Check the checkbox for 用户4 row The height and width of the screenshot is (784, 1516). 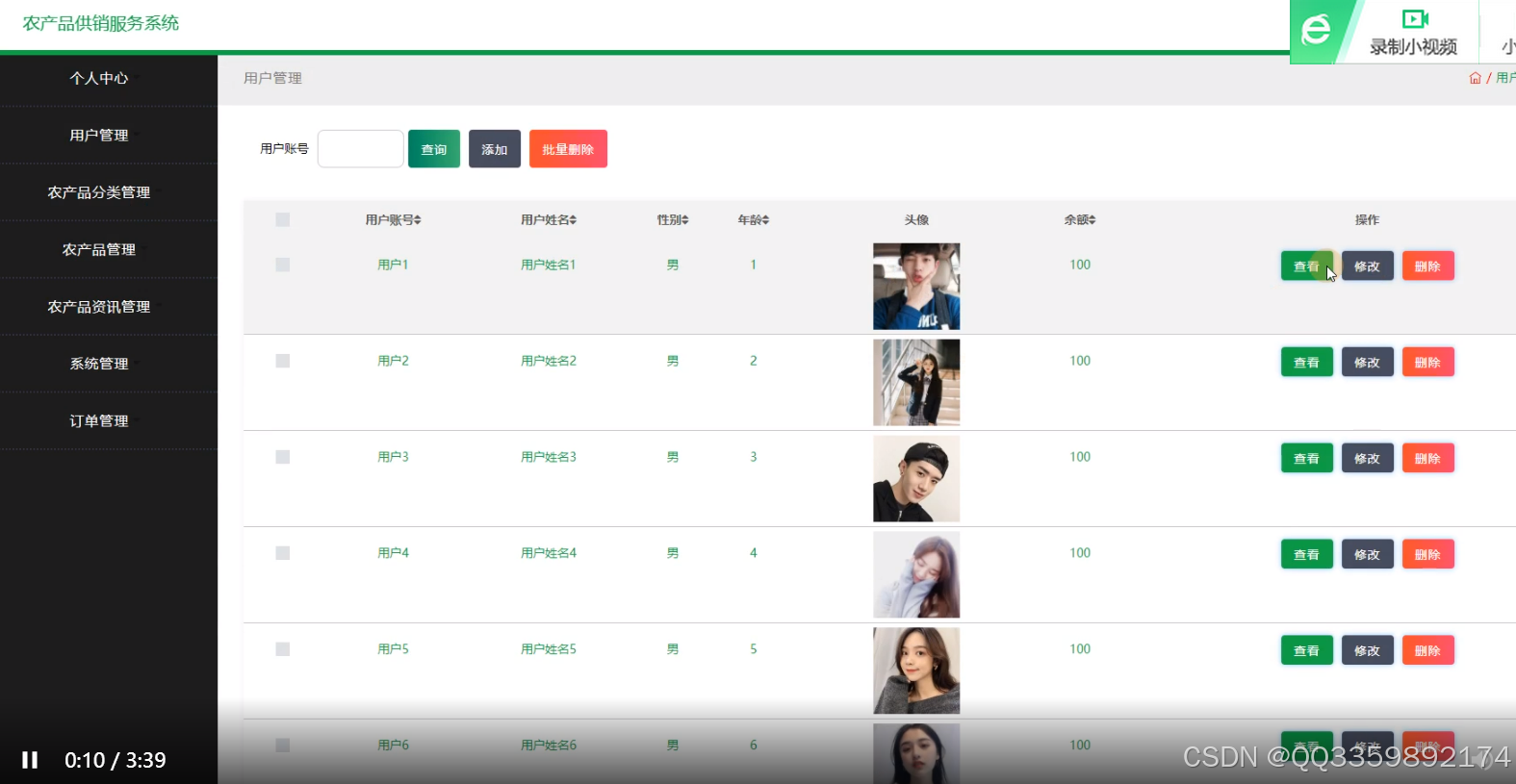[283, 553]
